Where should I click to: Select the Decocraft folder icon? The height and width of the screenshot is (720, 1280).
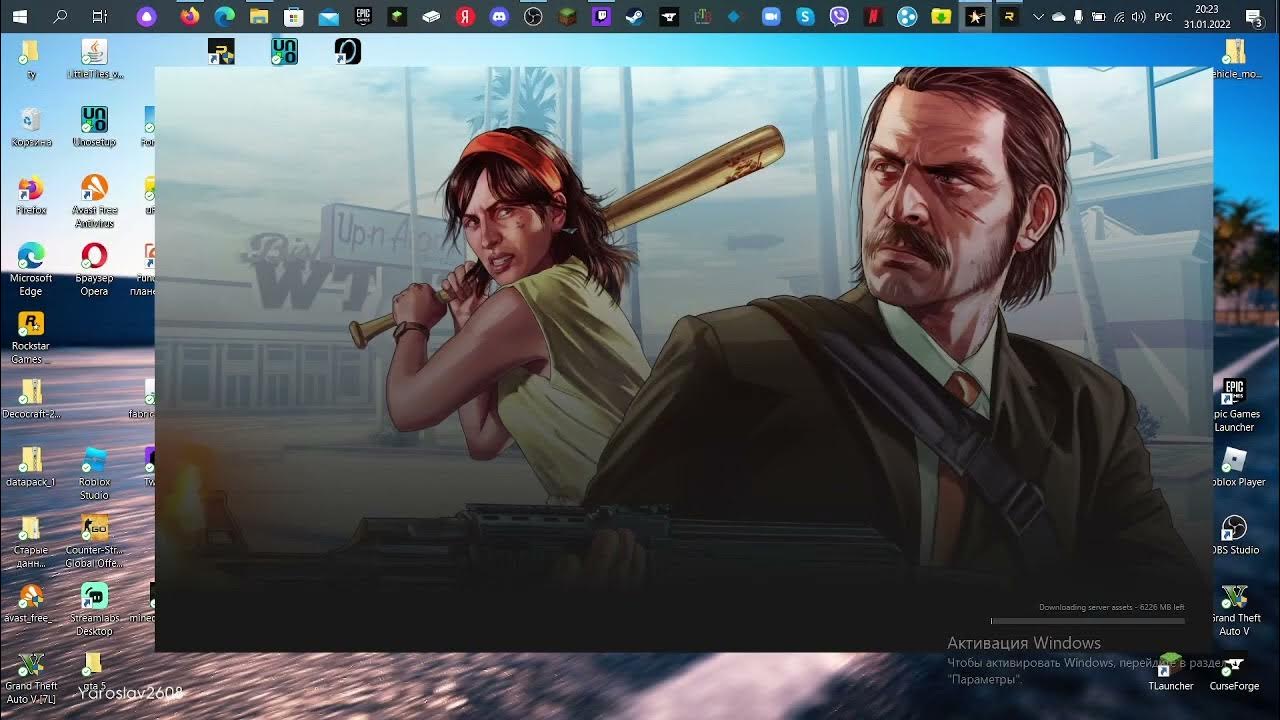(x=31, y=398)
